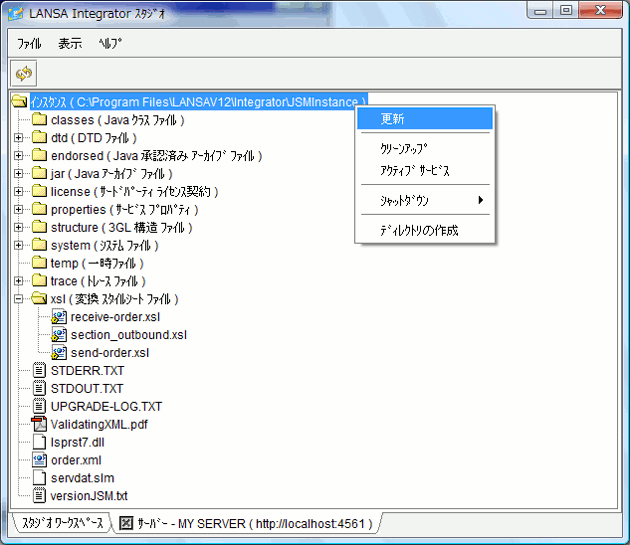
Task: Maximize the LANSA Integrator window
Action: tap(566, 11)
